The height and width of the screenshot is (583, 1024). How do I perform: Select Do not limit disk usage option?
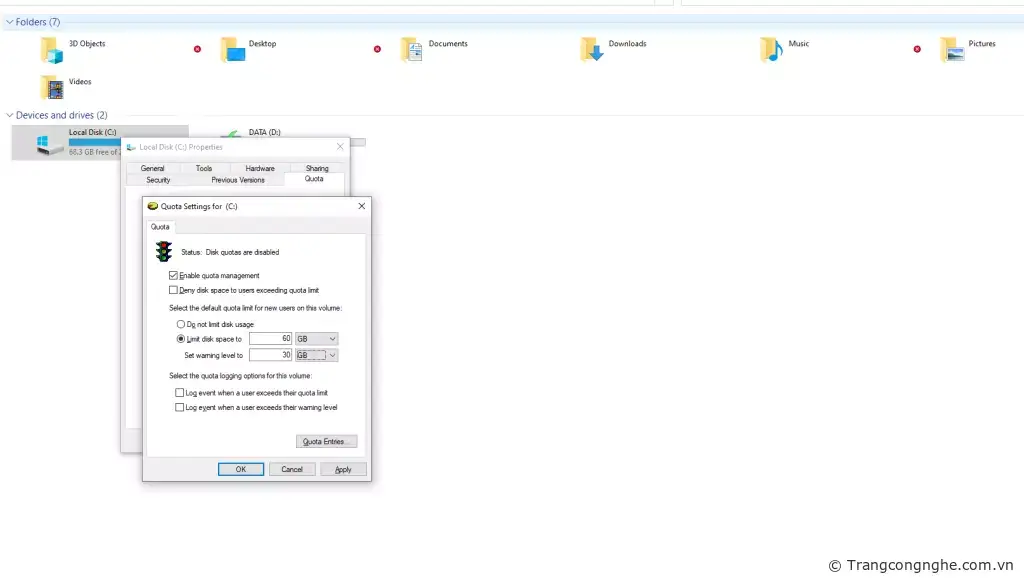pos(181,324)
